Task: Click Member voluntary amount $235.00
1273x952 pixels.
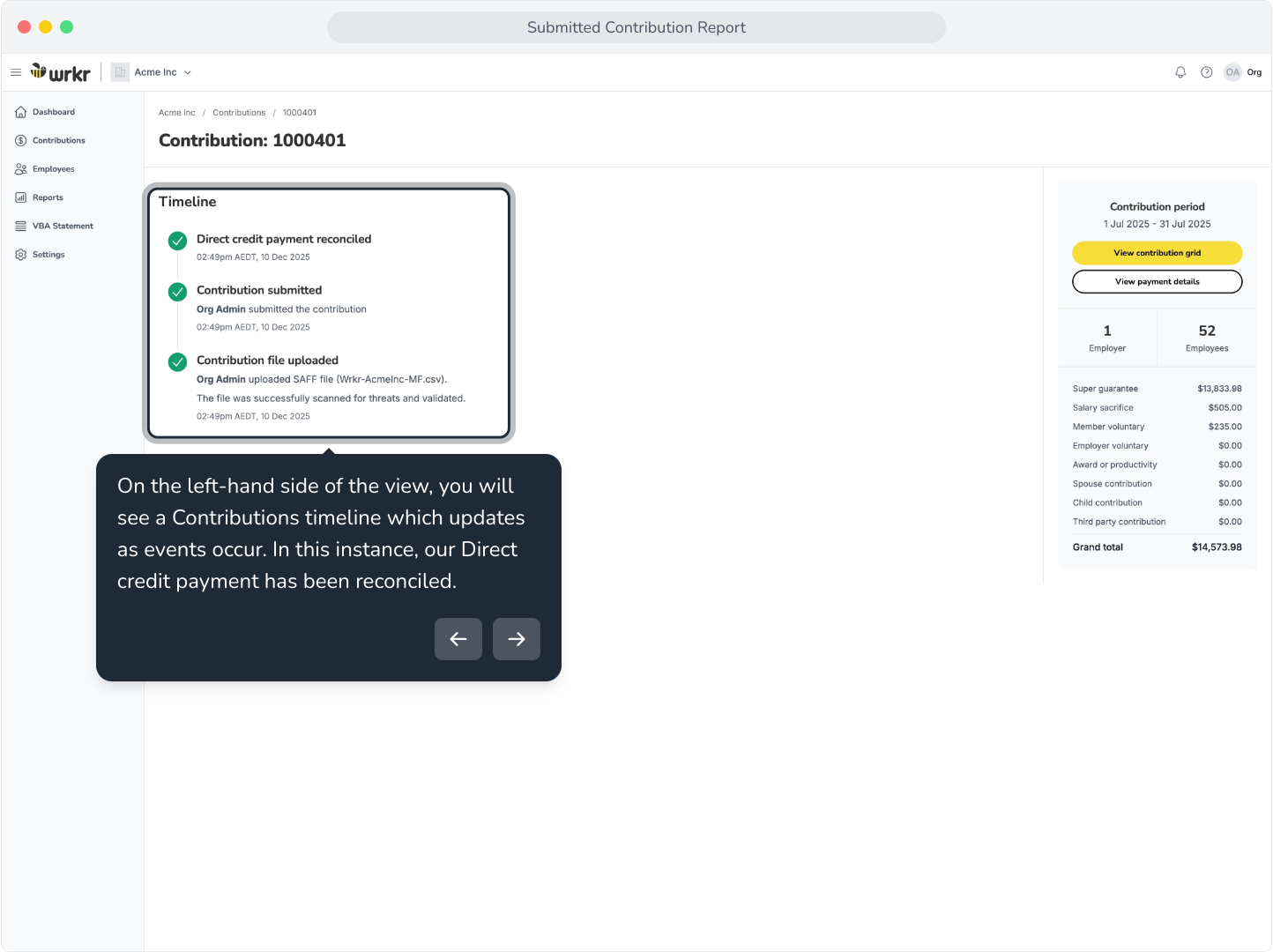Action: 1225,427
